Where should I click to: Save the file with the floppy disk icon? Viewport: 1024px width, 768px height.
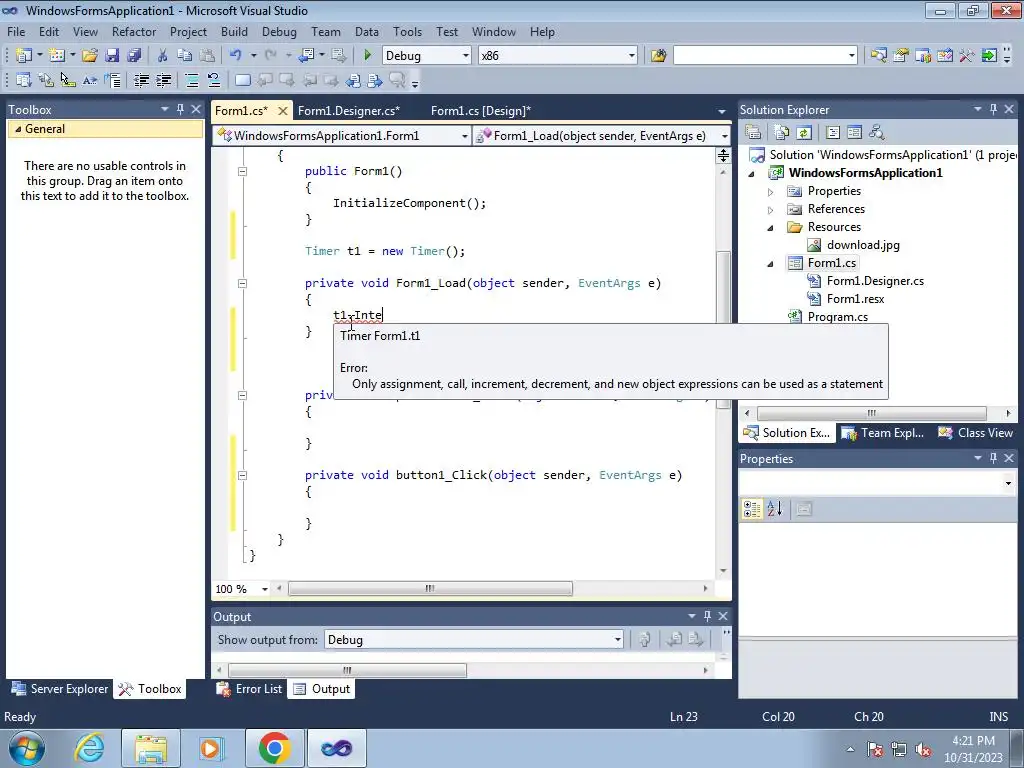click(112, 56)
